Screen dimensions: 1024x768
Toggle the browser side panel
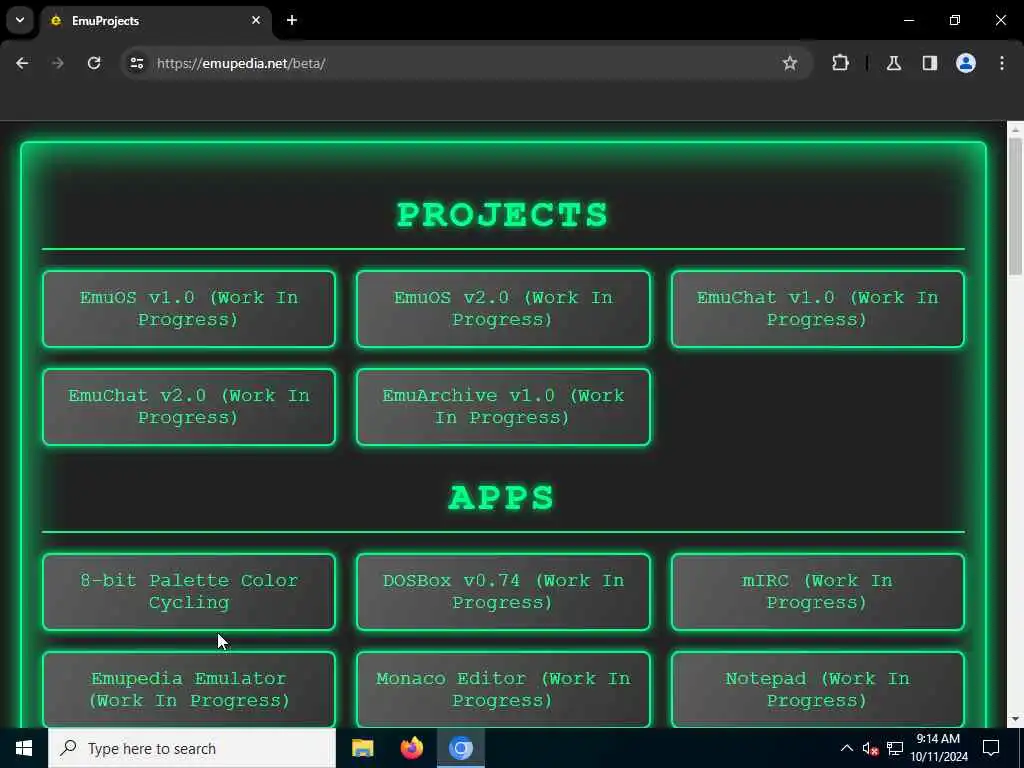[930, 63]
